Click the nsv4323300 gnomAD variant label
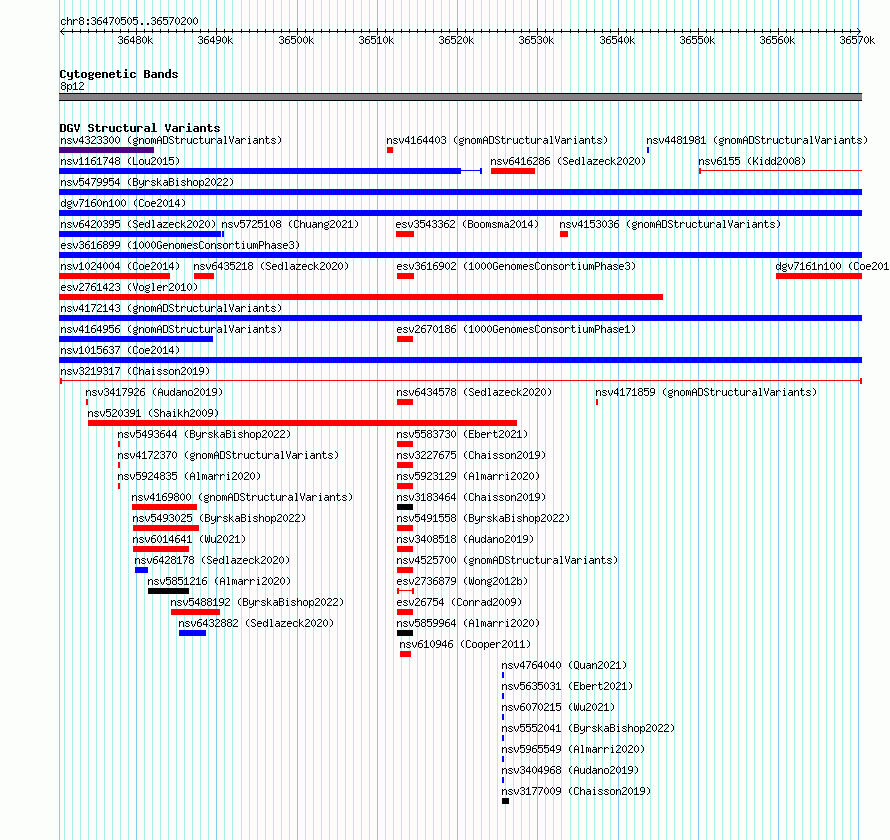This screenshot has height=840, width=890. pyautogui.click(x=171, y=140)
